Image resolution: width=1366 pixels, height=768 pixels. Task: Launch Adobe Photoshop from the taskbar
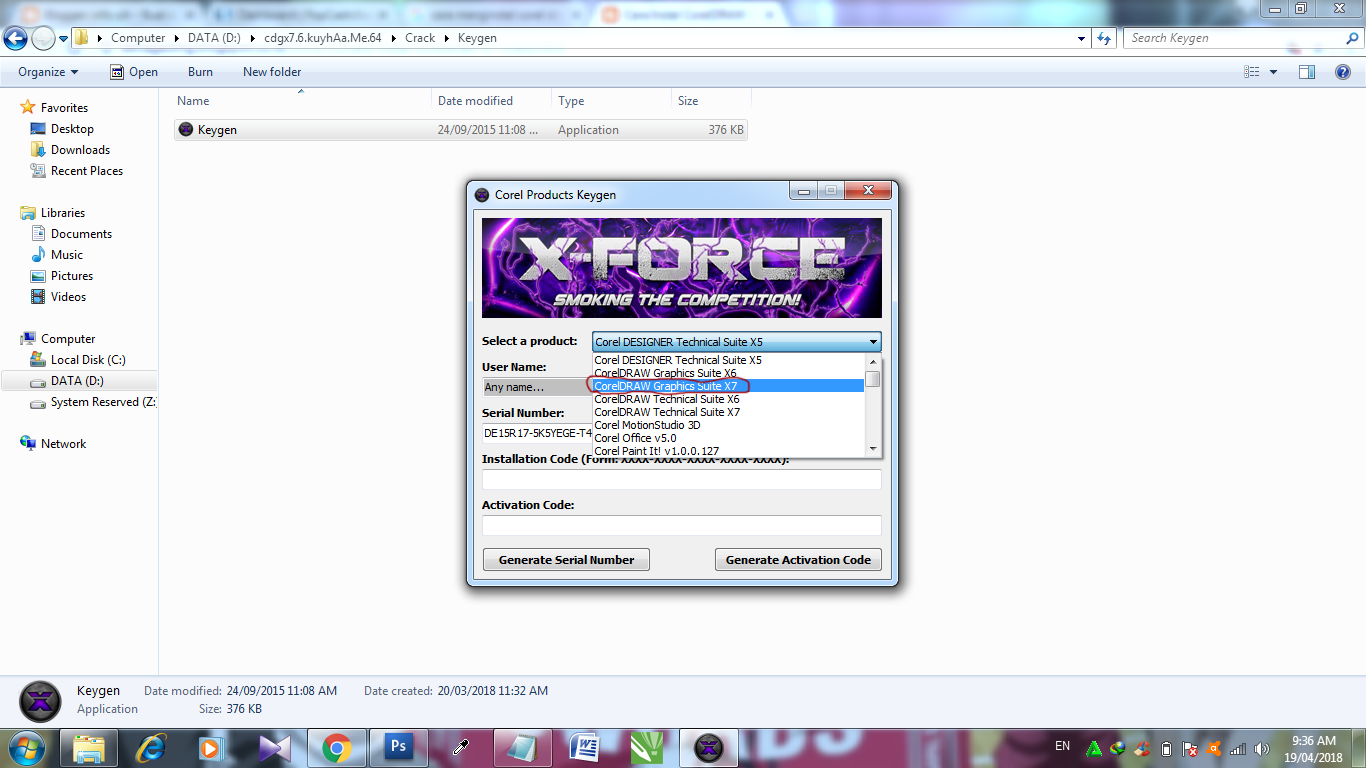click(399, 748)
